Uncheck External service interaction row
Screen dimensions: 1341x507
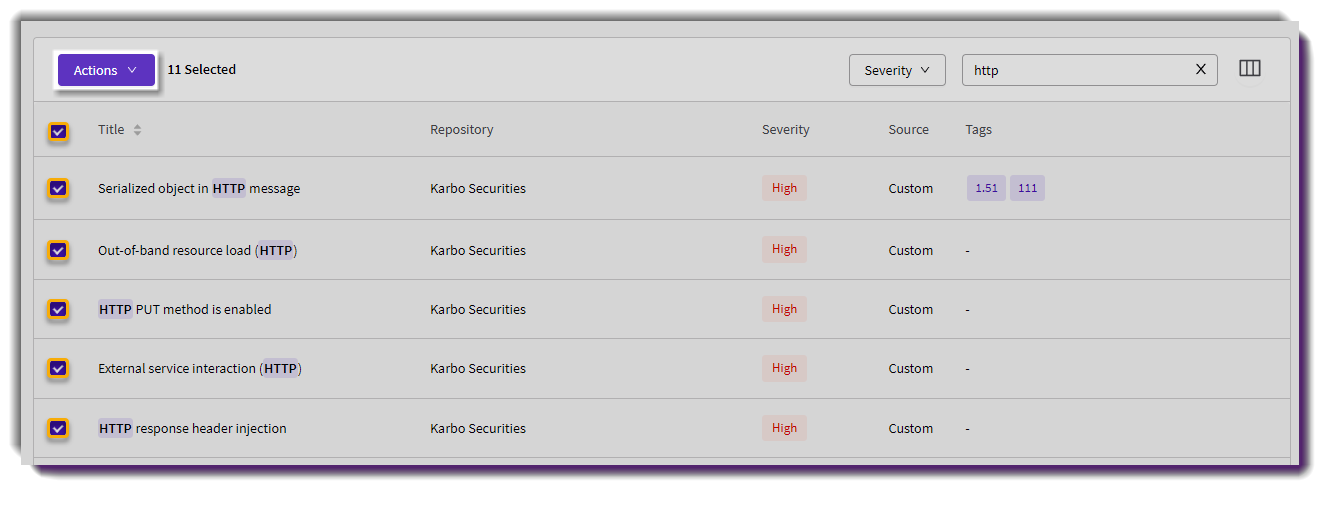click(58, 368)
